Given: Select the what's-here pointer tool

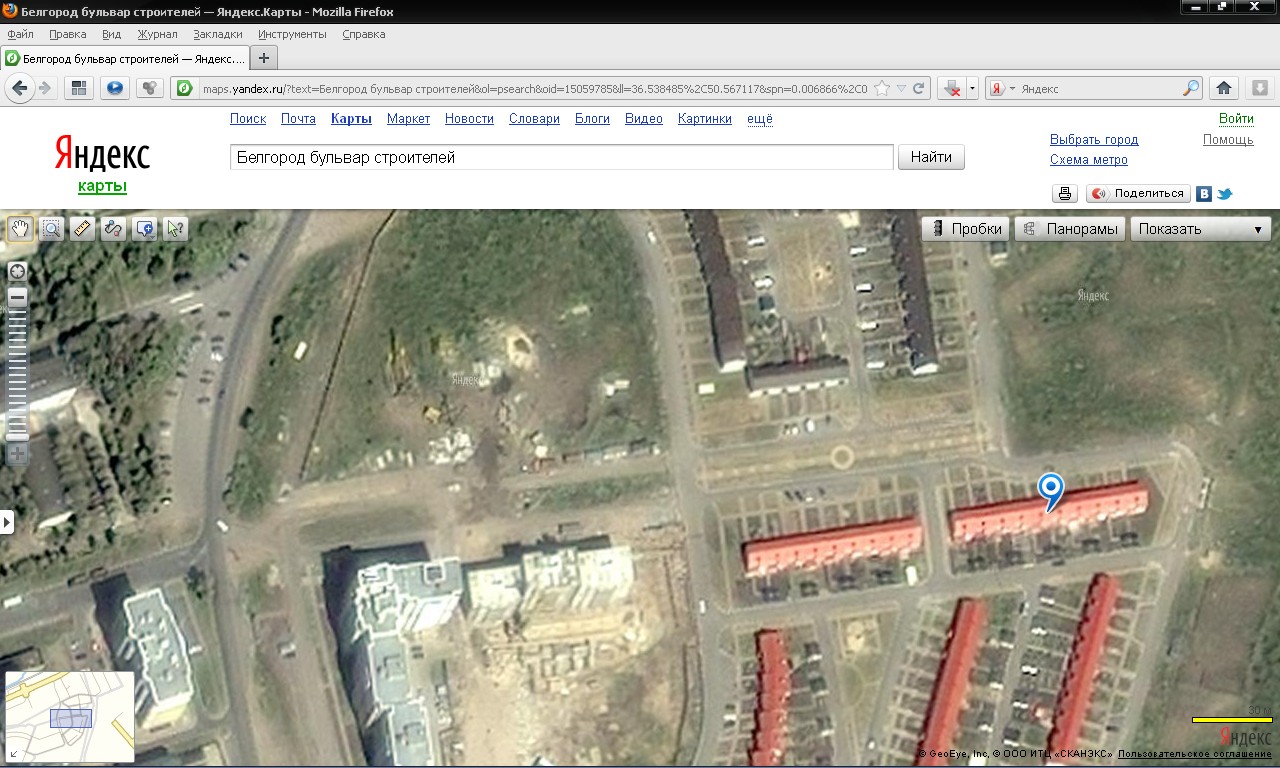Looking at the screenshot, I should click(176, 228).
